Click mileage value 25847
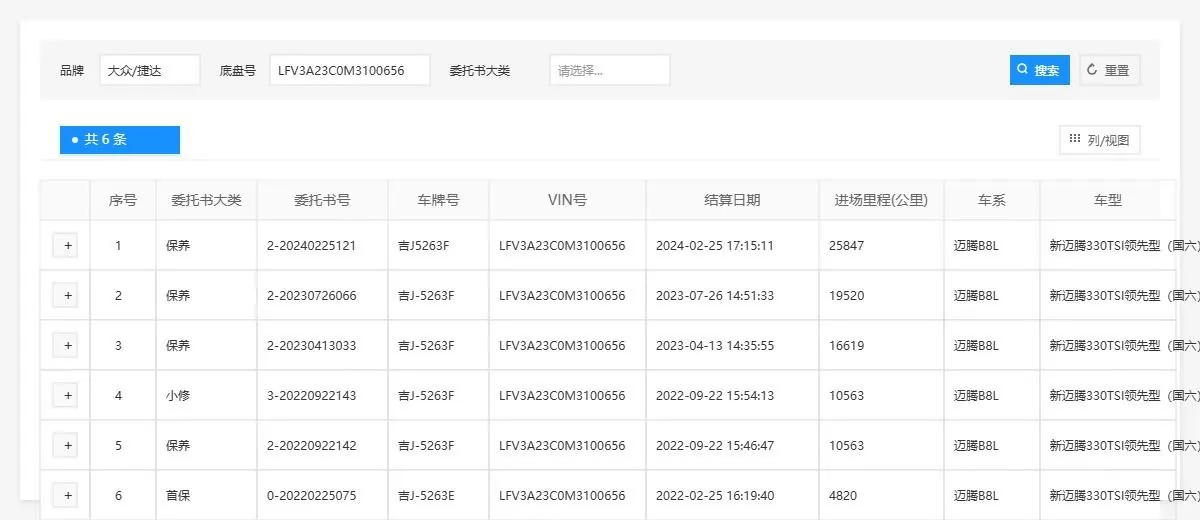Screen dimensions: 1200x520 click(x=847, y=246)
